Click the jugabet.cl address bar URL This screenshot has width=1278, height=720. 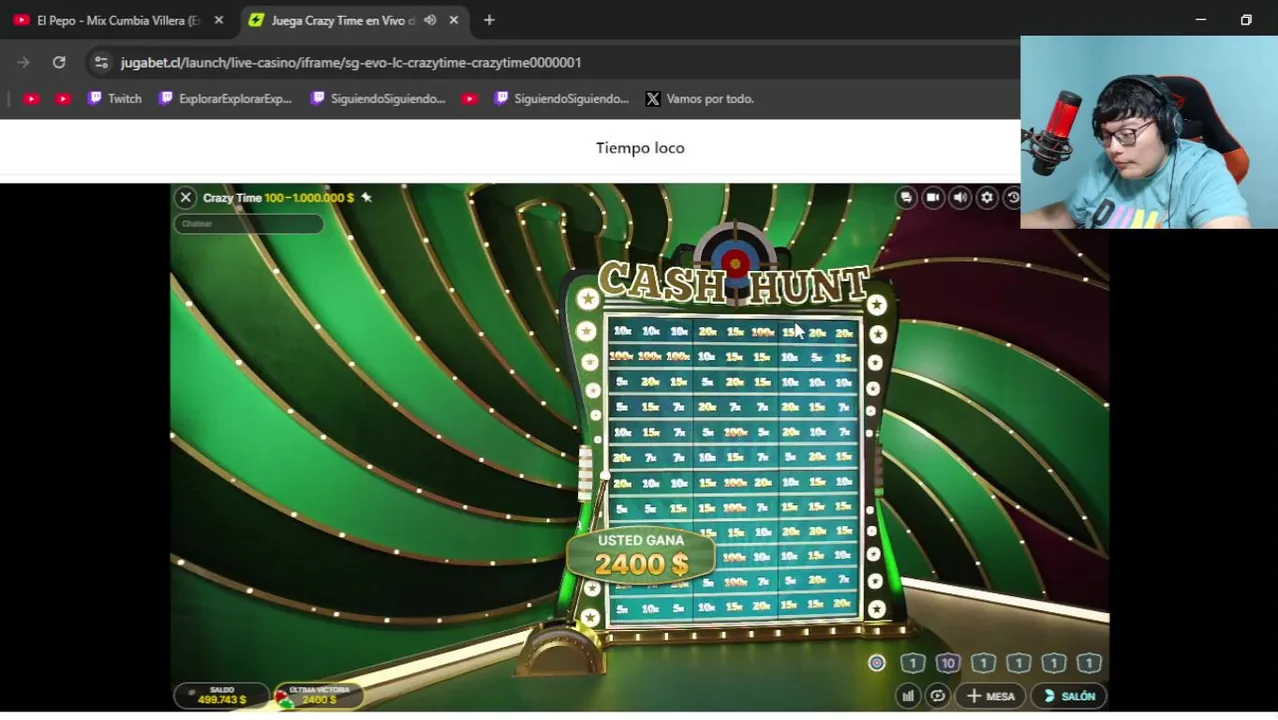click(351, 62)
